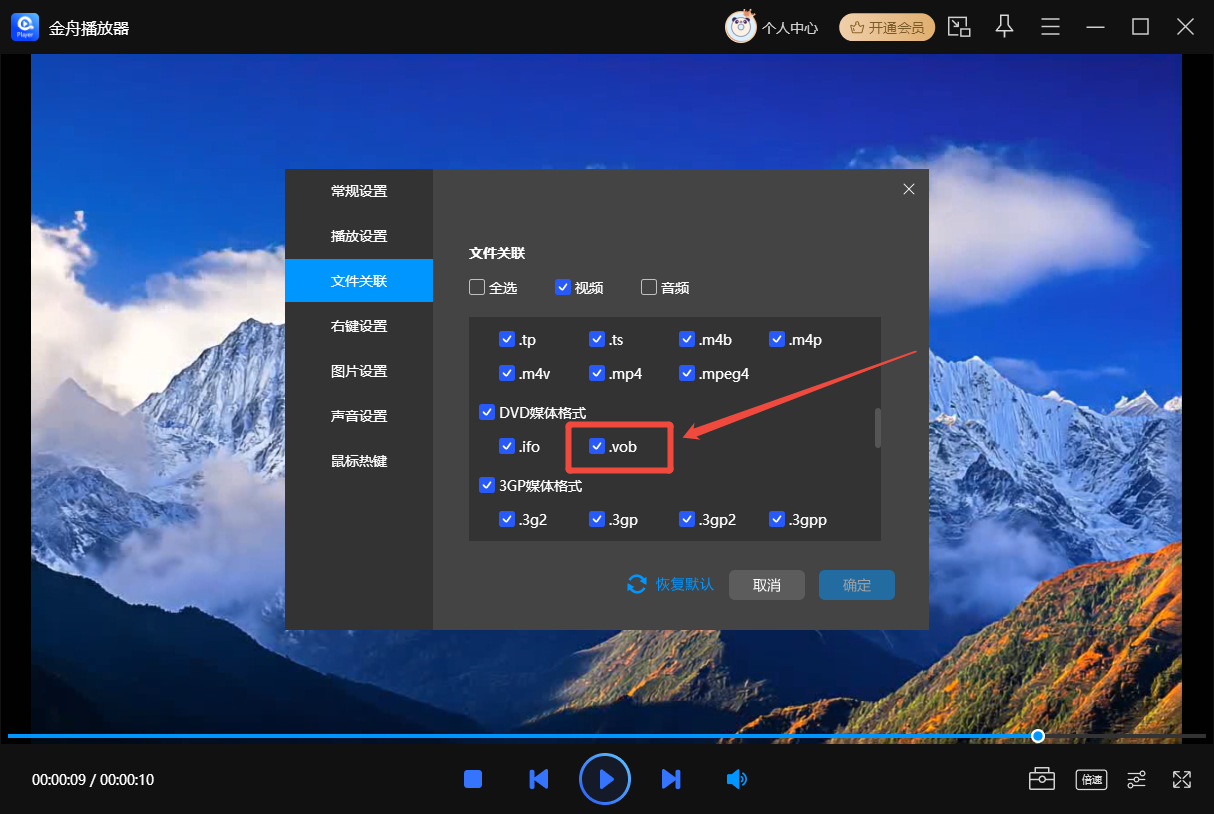Viewport: 1214px width, 814px height.
Task: Click the 开通会员 membership button
Action: click(x=887, y=27)
